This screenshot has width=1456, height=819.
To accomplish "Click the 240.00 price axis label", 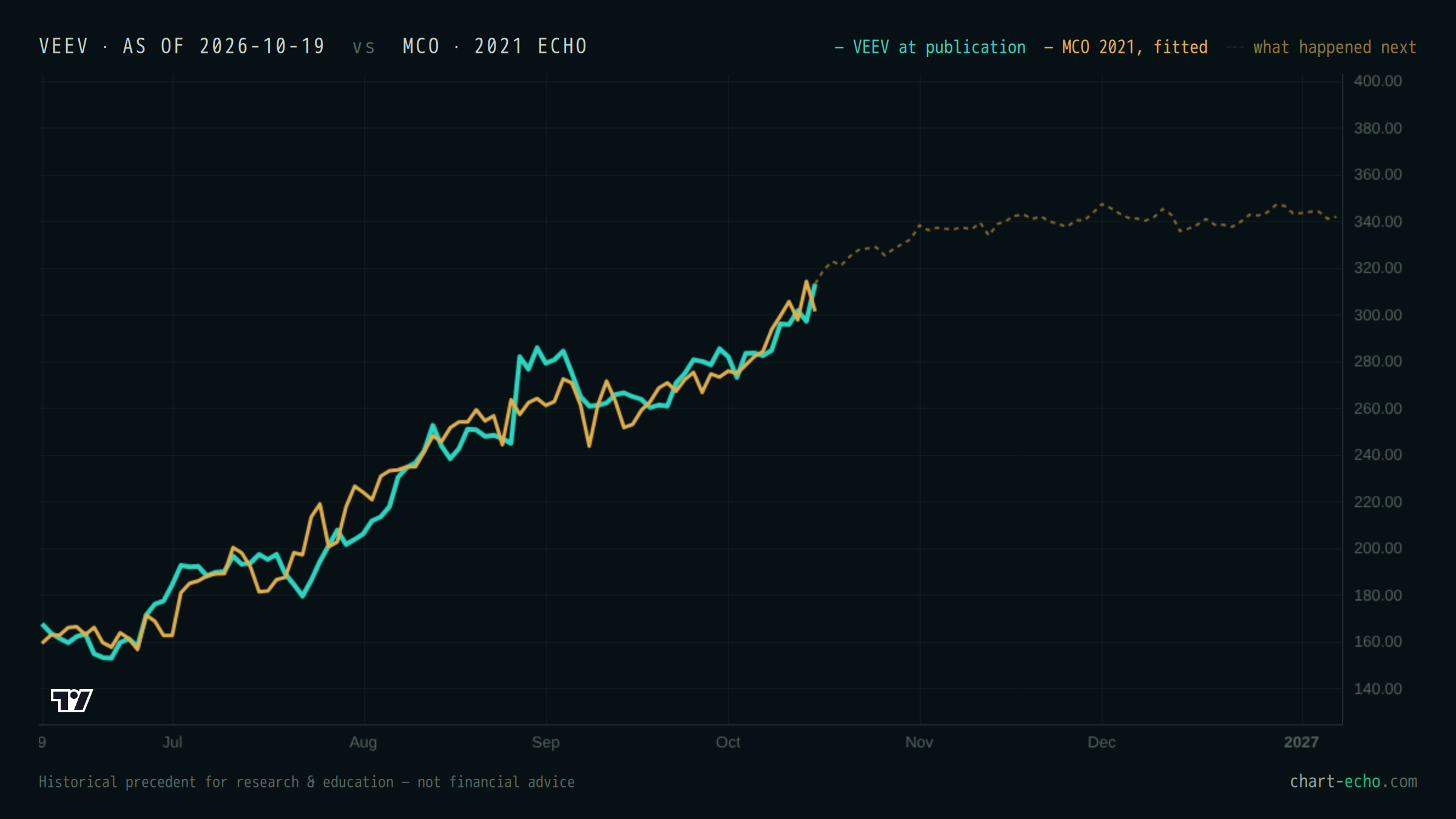I will pyautogui.click(x=1378, y=455).
